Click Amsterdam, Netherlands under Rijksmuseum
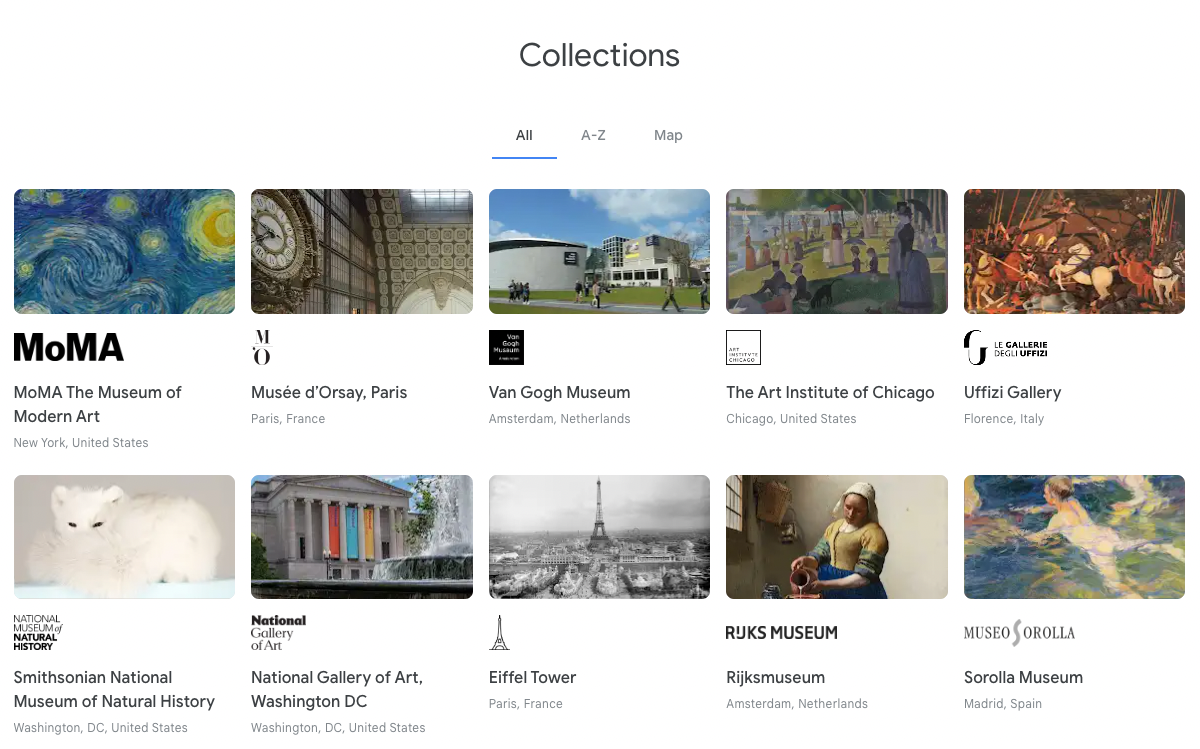 tap(797, 704)
